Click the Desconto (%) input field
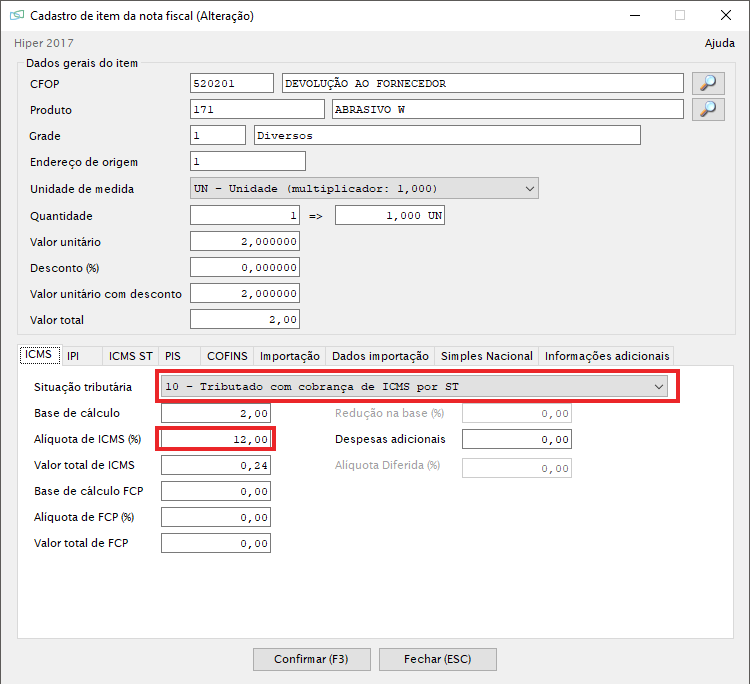The image size is (750, 684). tap(245, 268)
